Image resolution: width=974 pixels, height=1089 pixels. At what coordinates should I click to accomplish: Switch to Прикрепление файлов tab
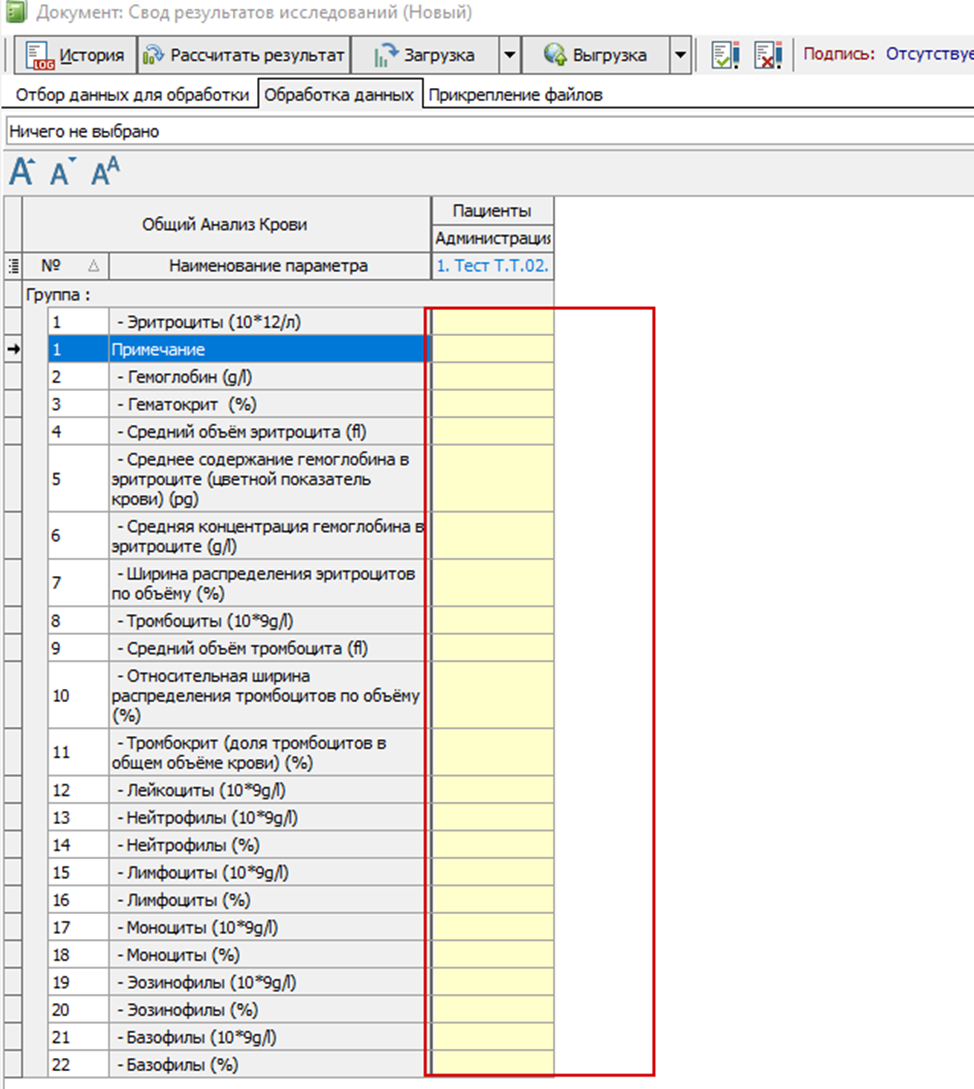[515, 94]
